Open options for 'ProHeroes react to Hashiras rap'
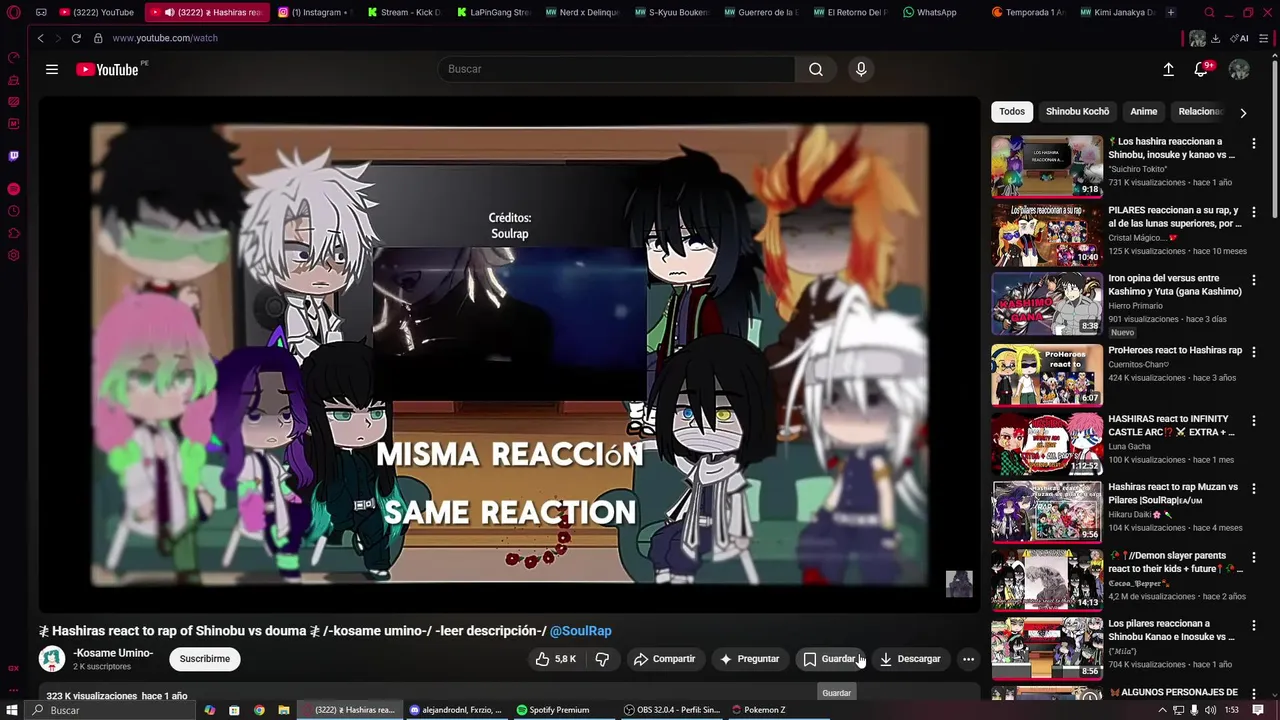 pyautogui.click(x=1253, y=352)
